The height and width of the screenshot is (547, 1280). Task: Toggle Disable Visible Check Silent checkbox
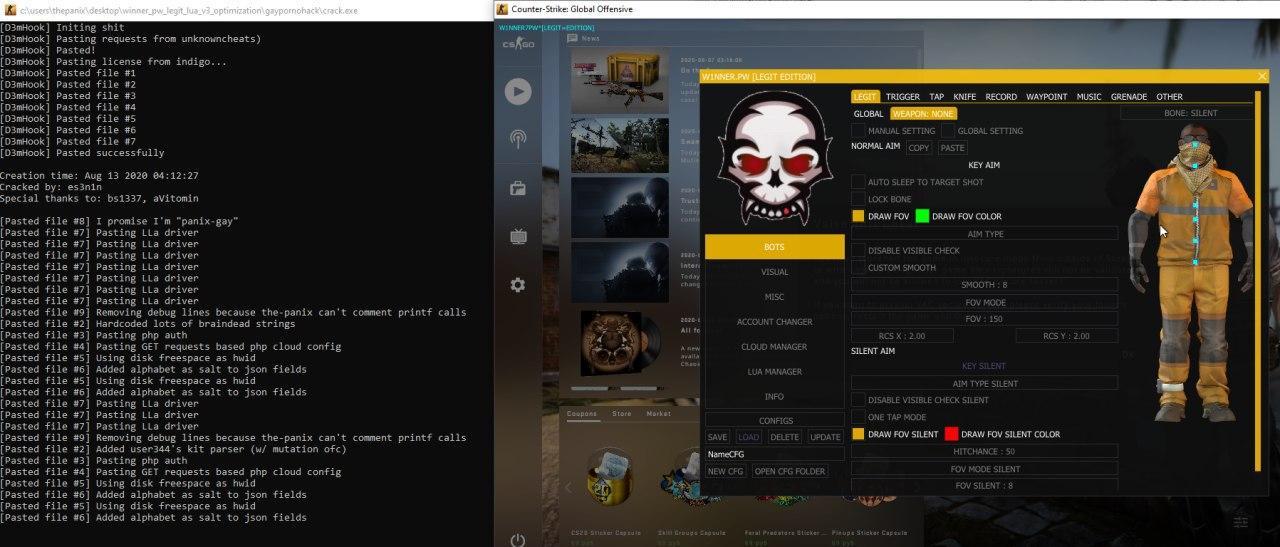tap(858, 400)
